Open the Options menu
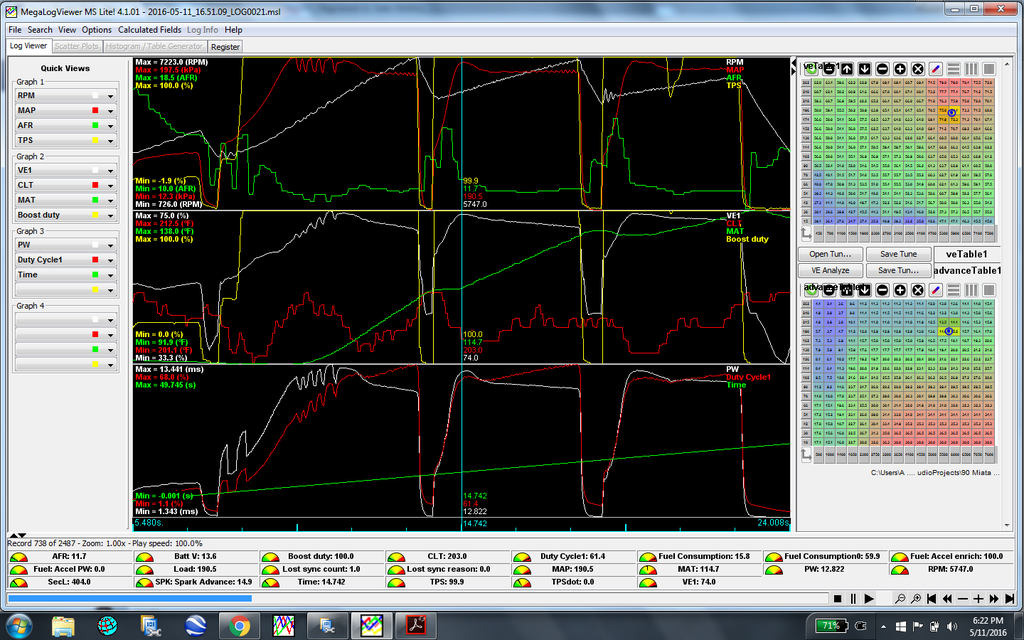The image size is (1024, 640). (x=97, y=29)
